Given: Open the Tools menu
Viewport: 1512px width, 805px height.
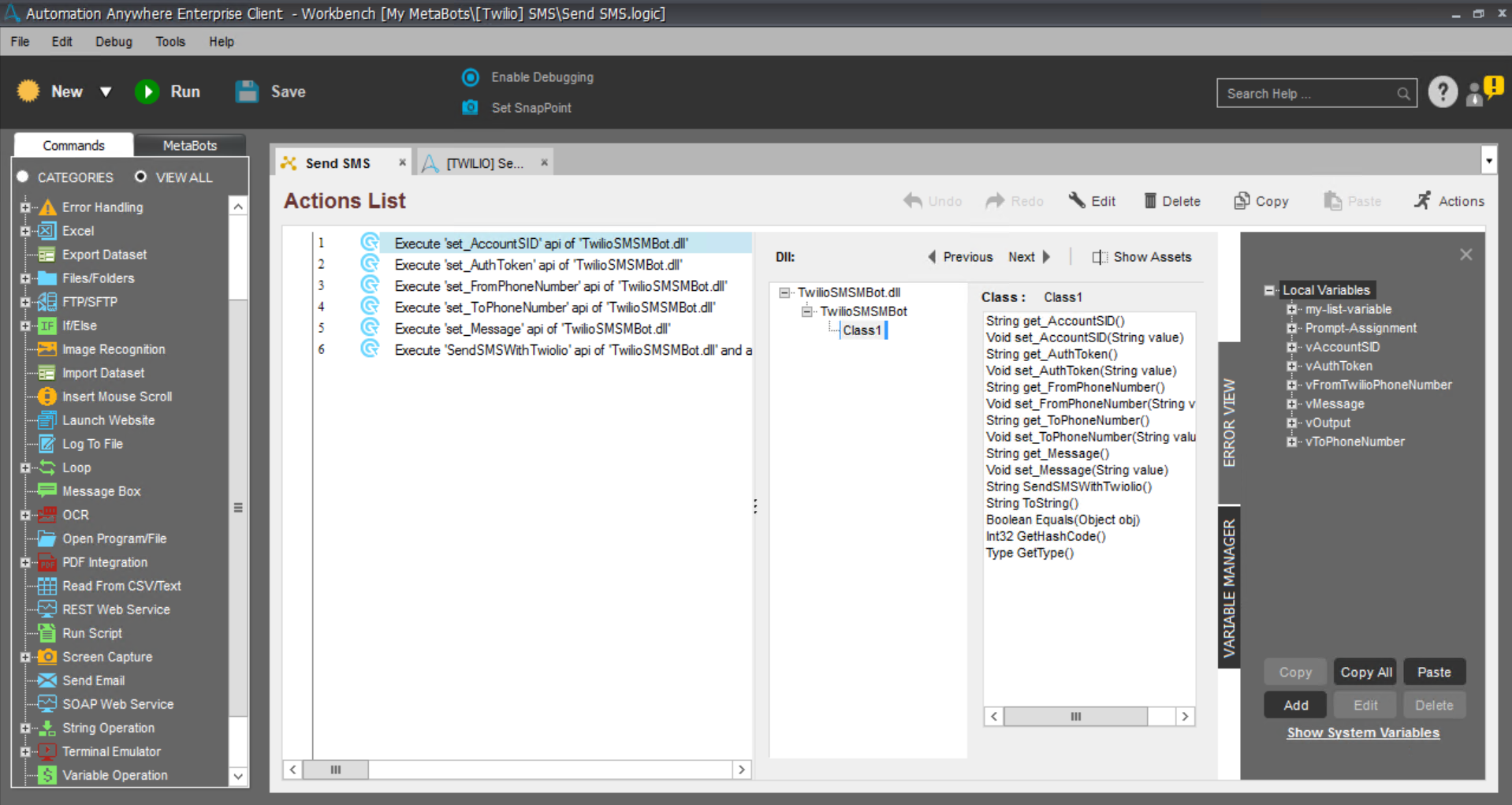Looking at the screenshot, I should pos(169,42).
